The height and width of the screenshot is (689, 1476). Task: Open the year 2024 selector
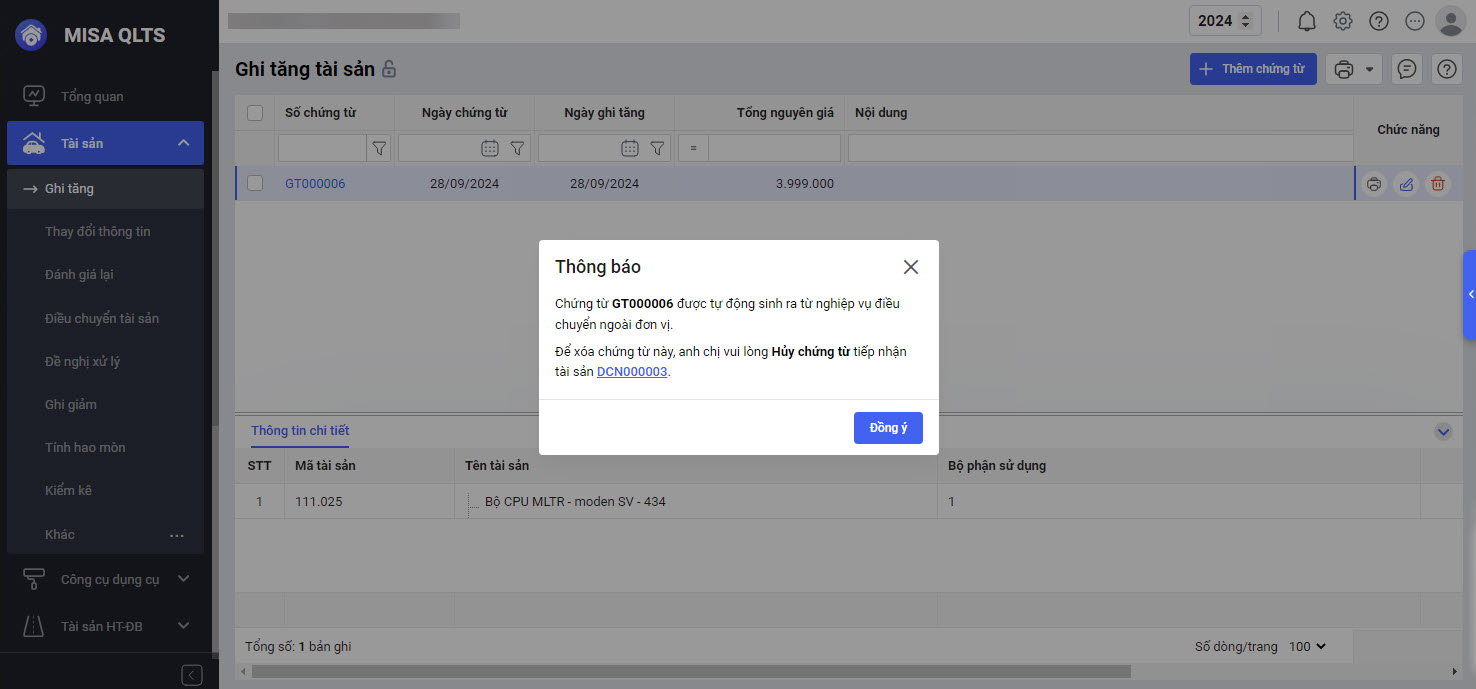click(x=1225, y=21)
